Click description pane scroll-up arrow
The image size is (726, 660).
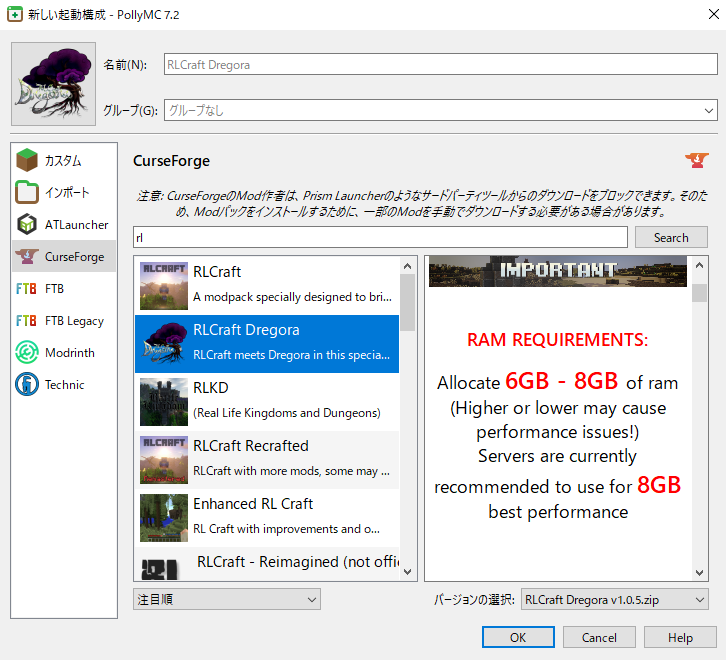699,266
